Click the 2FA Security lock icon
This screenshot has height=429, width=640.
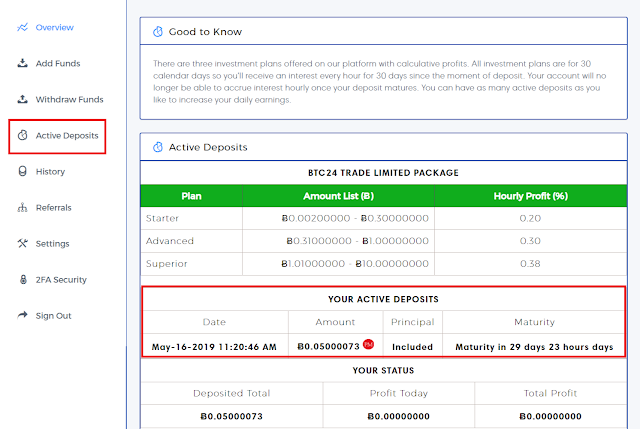(23, 280)
